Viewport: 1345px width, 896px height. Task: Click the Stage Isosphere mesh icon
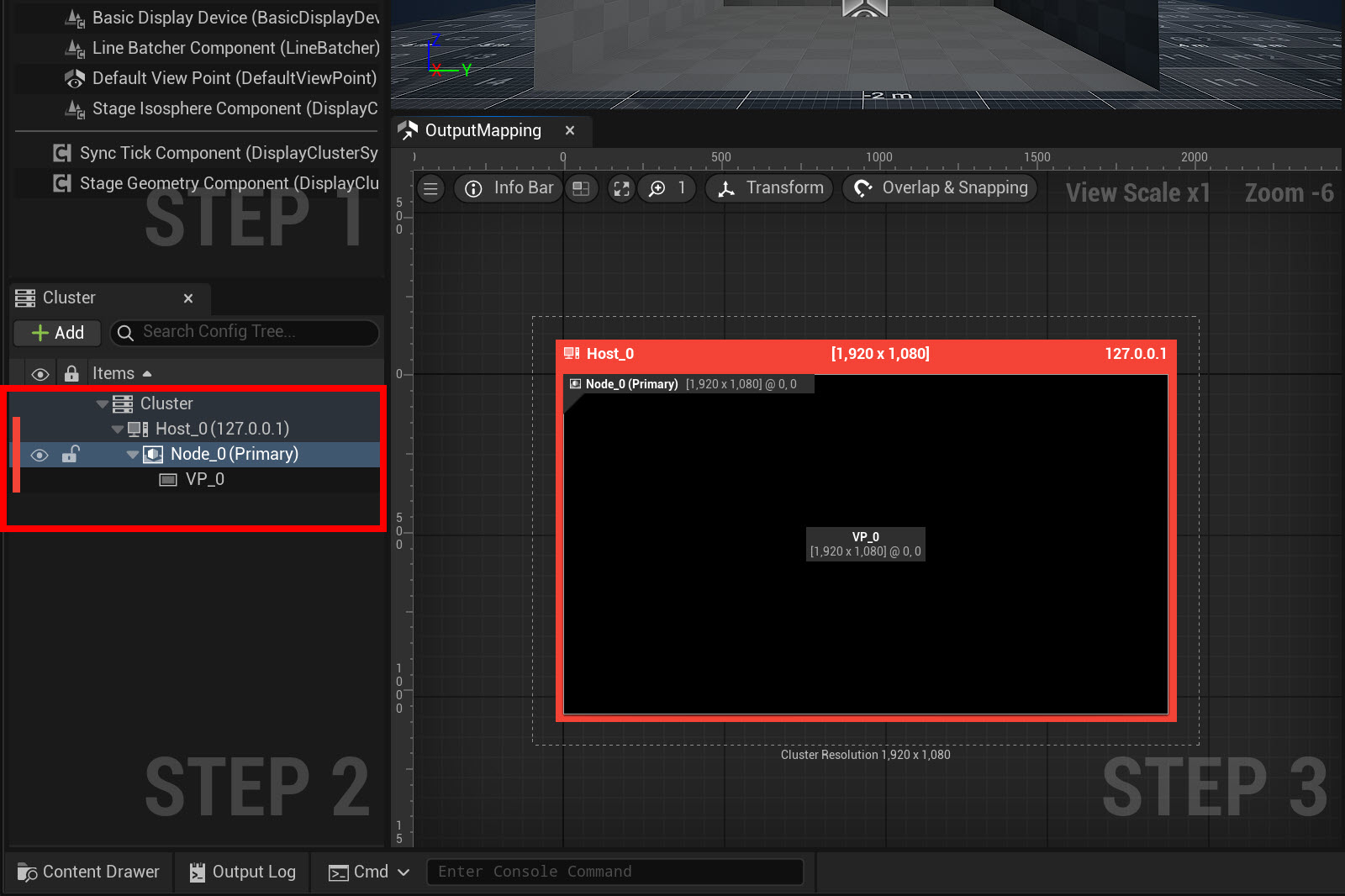(x=75, y=109)
